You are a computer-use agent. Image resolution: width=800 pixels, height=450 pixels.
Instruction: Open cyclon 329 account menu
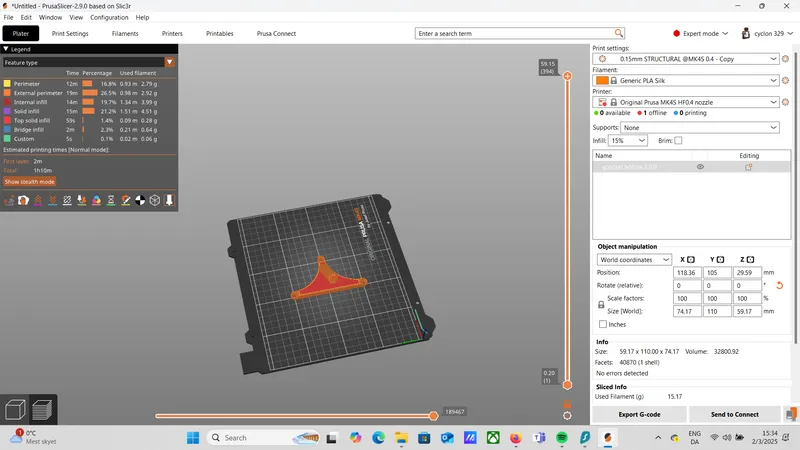pos(767,34)
